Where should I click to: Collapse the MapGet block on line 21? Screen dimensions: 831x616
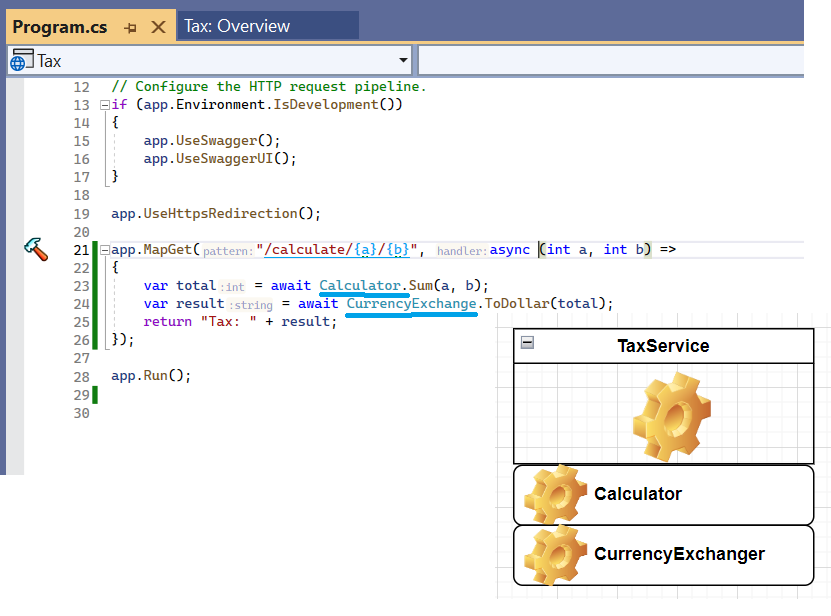click(104, 250)
